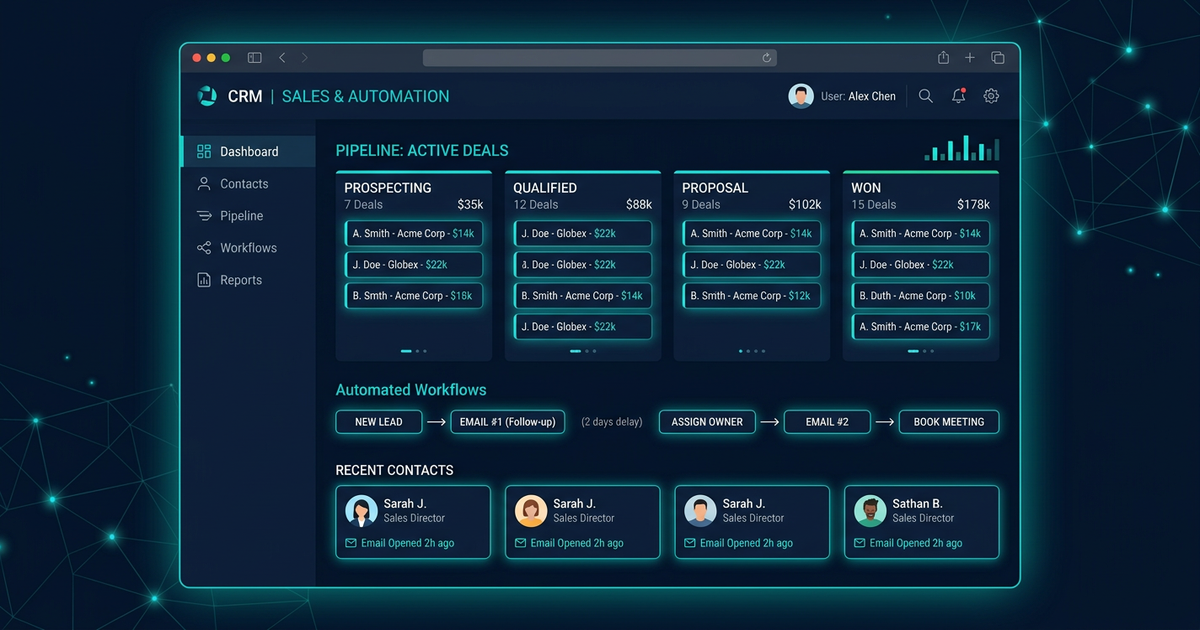The width and height of the screenshot is (1200, 630).
Task: Click the BOOK MEETING workflow button
Action: tap(948, 422)
